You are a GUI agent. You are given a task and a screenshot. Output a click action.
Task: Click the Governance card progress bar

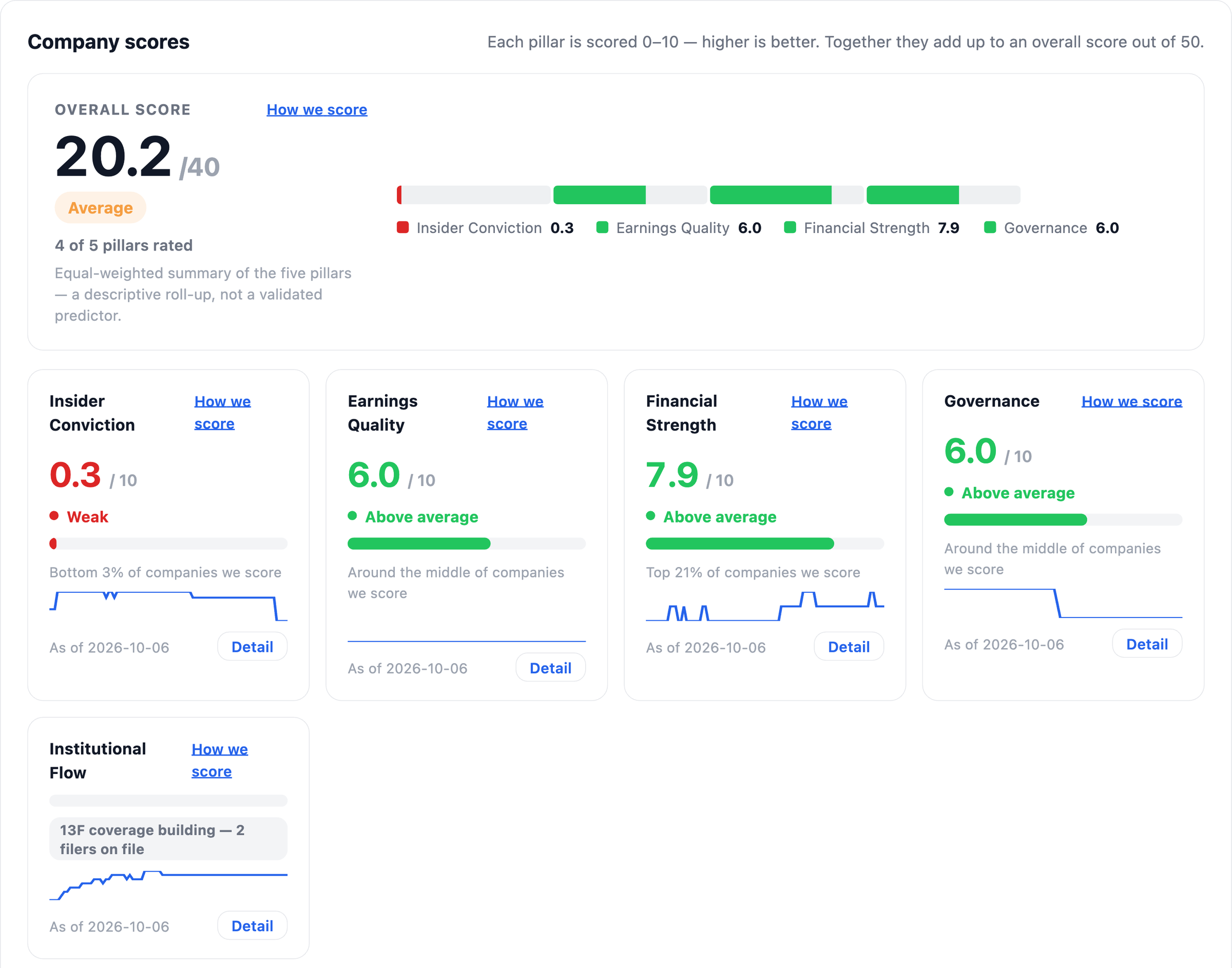pyautogui.click(x=1063, y=520)
